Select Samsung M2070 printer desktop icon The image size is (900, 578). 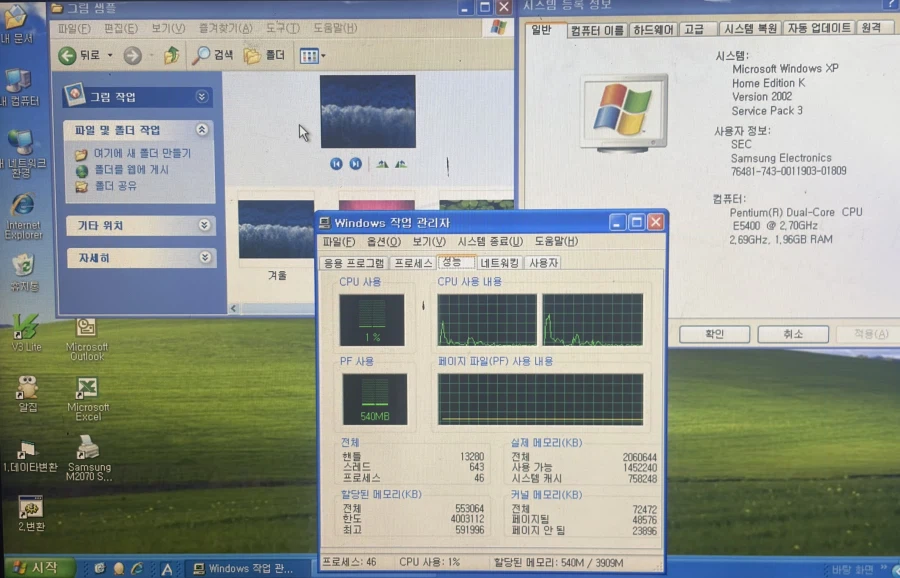point(88,458)
